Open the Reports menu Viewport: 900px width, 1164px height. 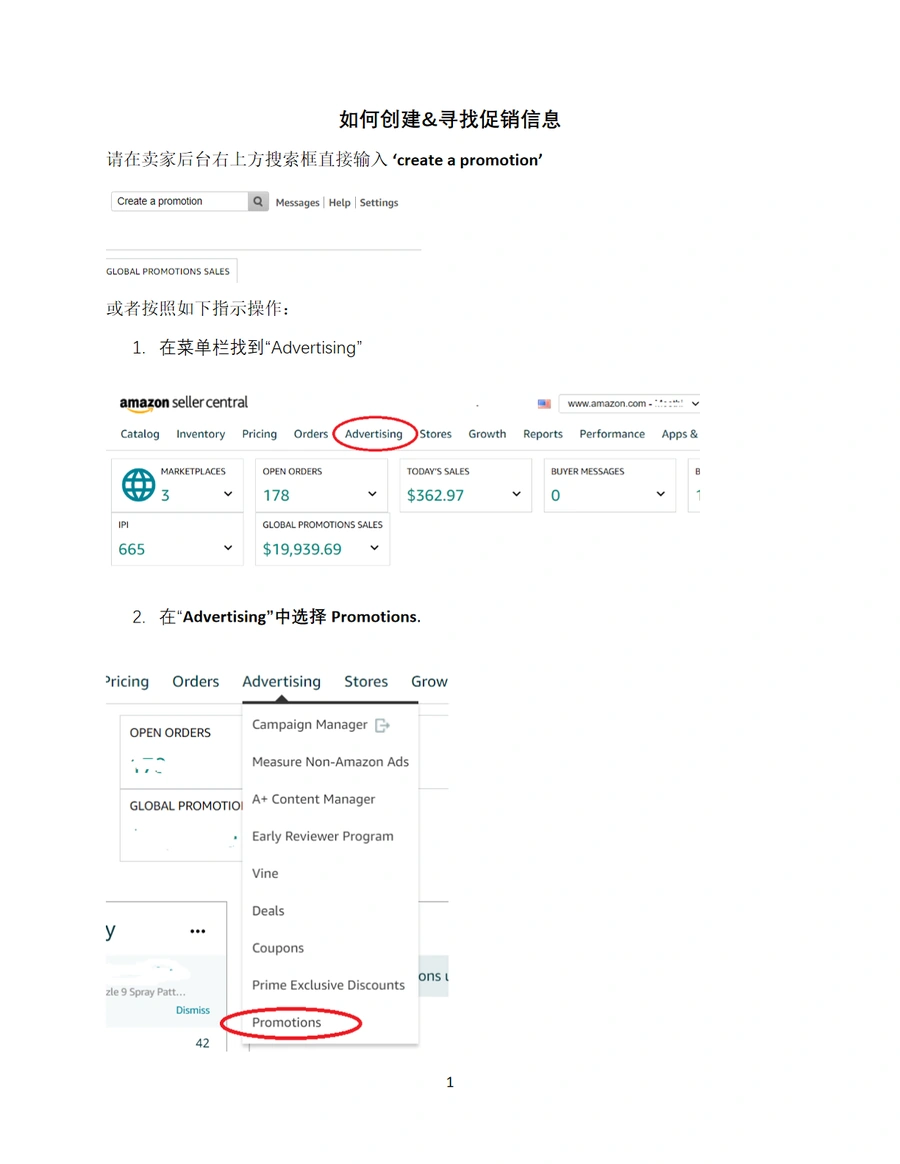(x=543, y=434)
